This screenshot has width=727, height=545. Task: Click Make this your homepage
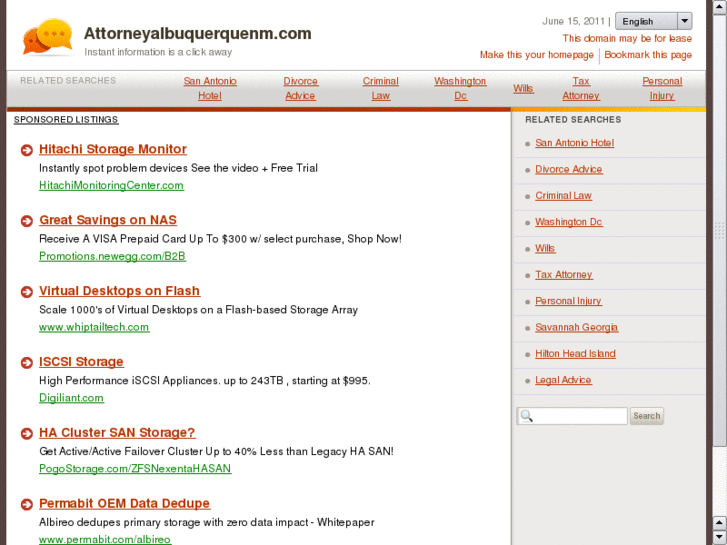[536, 55]
